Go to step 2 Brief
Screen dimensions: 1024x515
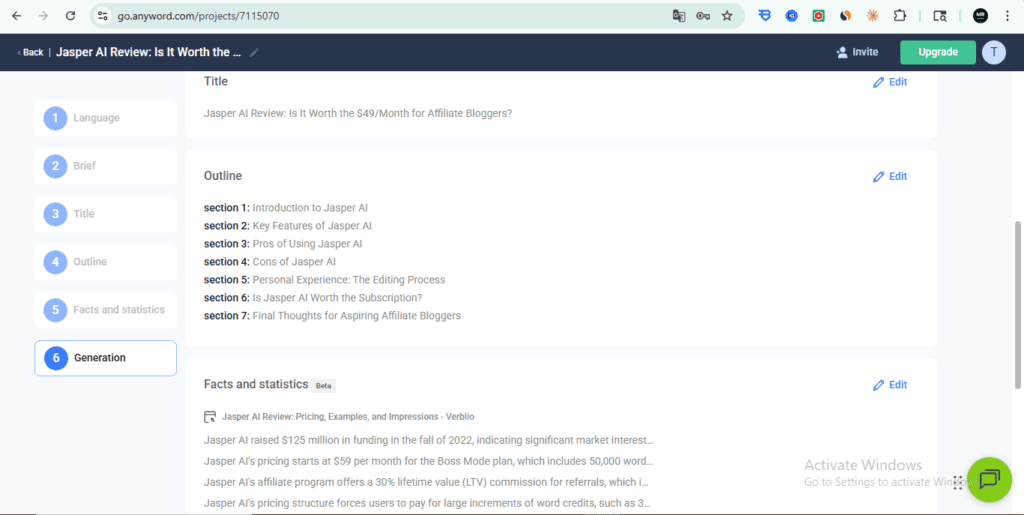106,166
